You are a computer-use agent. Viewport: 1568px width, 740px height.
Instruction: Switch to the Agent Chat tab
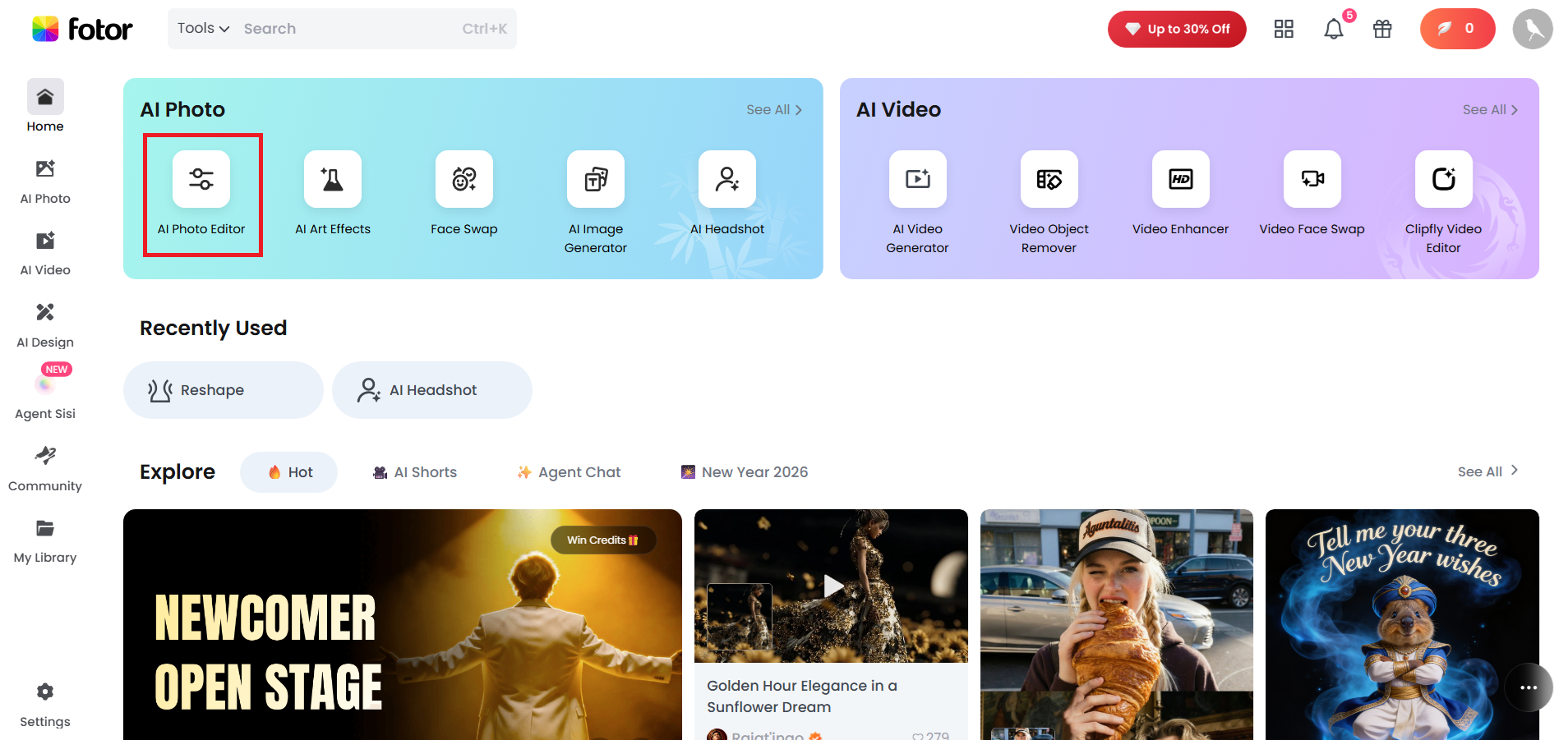[x=568, y=471]
